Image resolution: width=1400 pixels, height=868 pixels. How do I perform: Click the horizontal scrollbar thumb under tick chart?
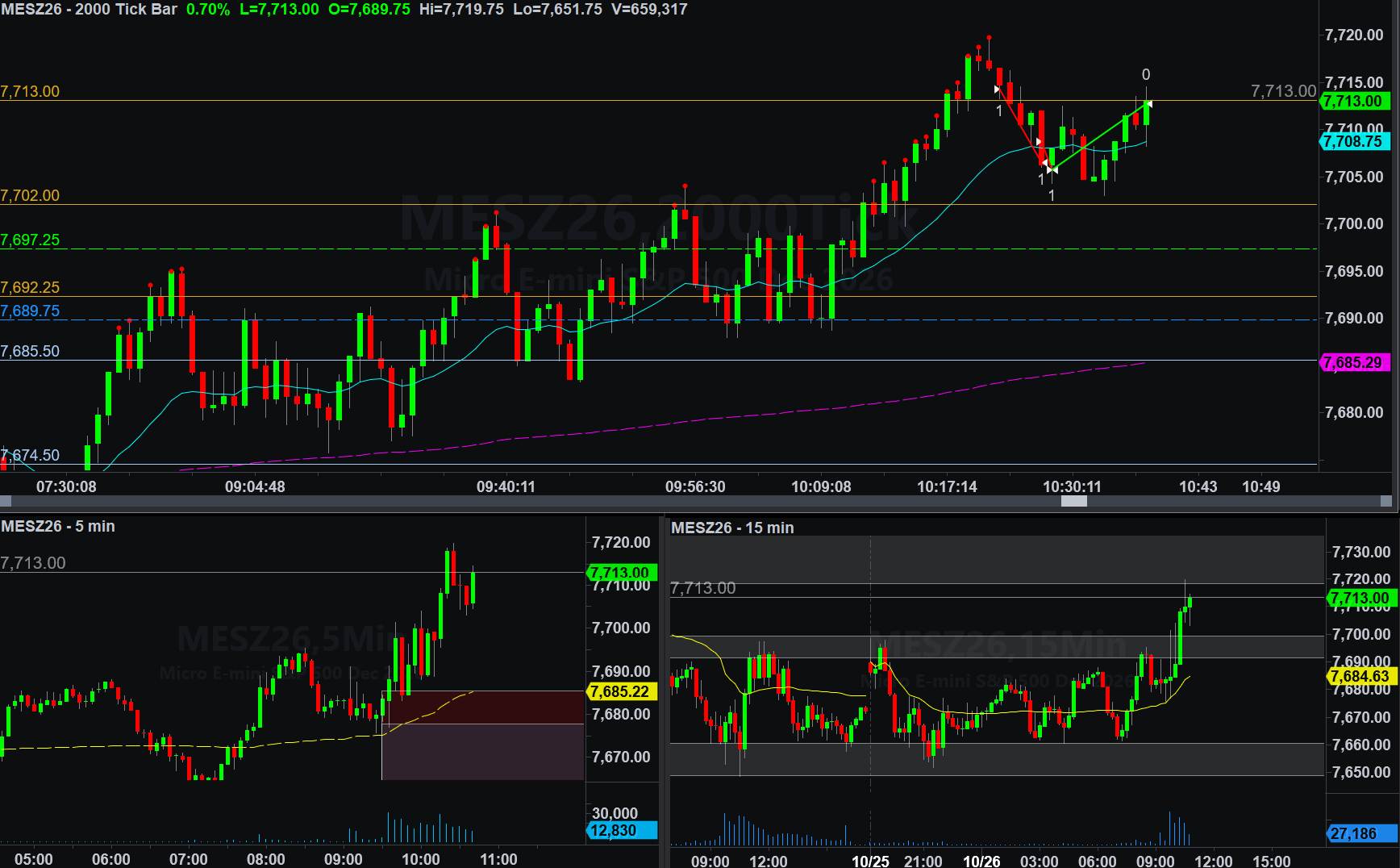click(x=1073, y=501)
